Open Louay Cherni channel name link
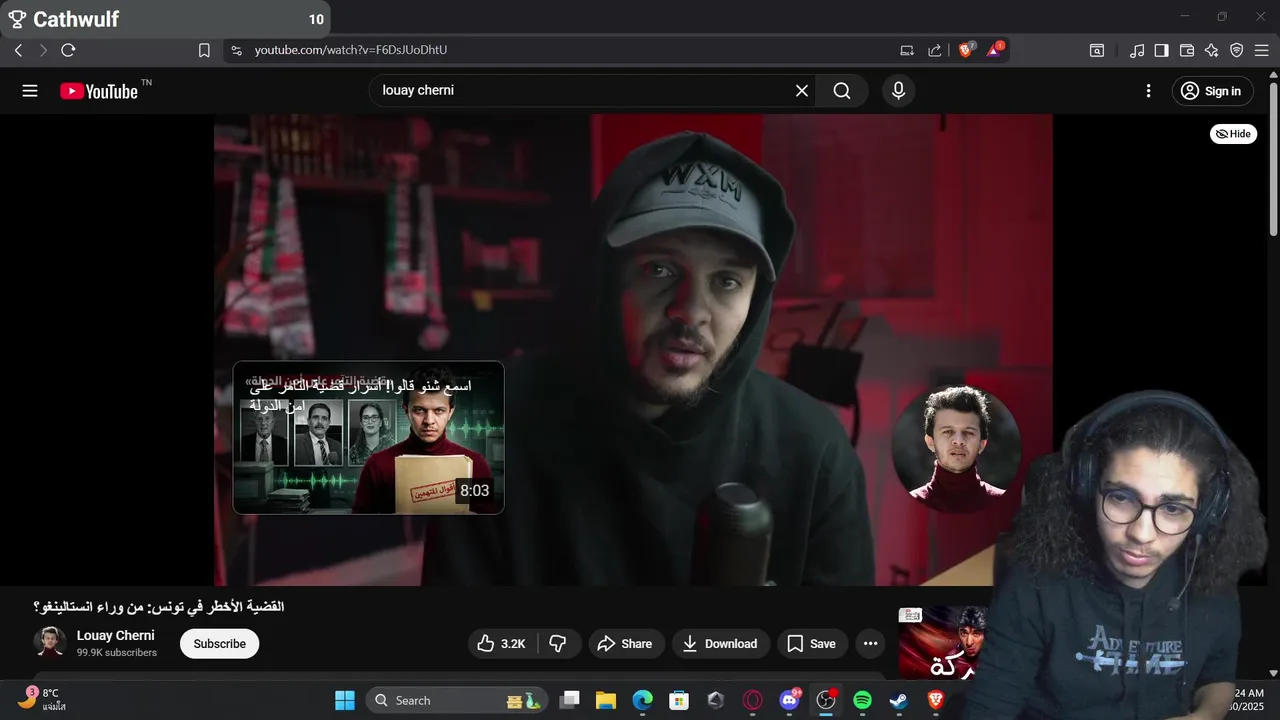This screenshot has height=720, width=1280. coord(116,636)
